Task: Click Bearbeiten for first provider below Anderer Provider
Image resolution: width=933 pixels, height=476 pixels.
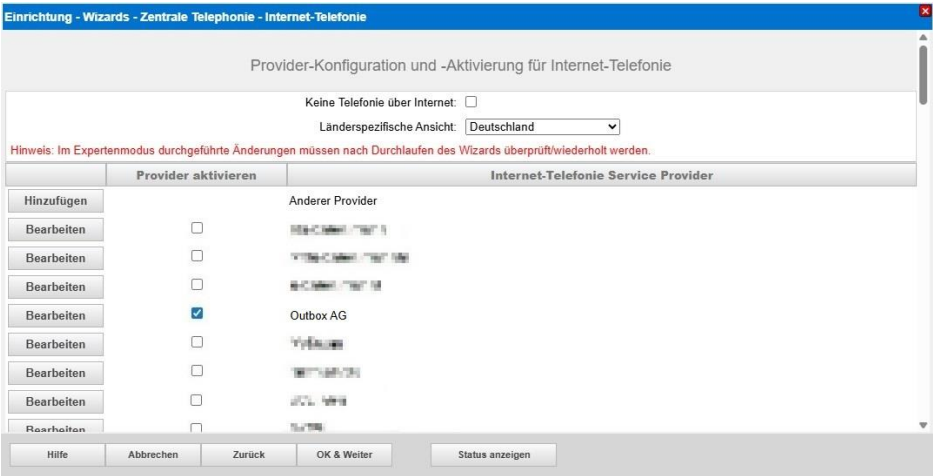Action: (x=54, y=229)
